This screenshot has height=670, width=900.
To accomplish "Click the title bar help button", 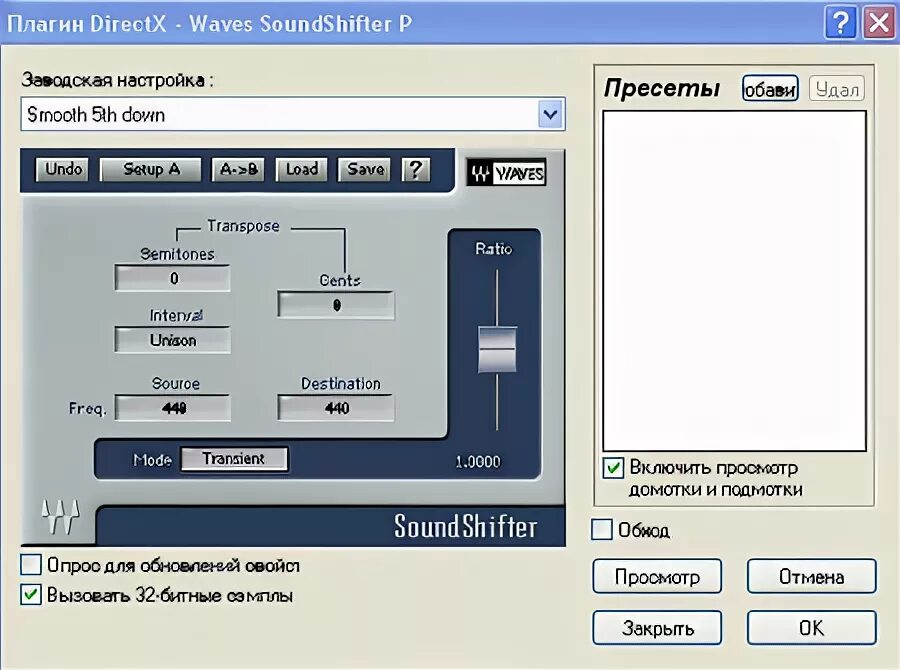I will click(840, 23).
